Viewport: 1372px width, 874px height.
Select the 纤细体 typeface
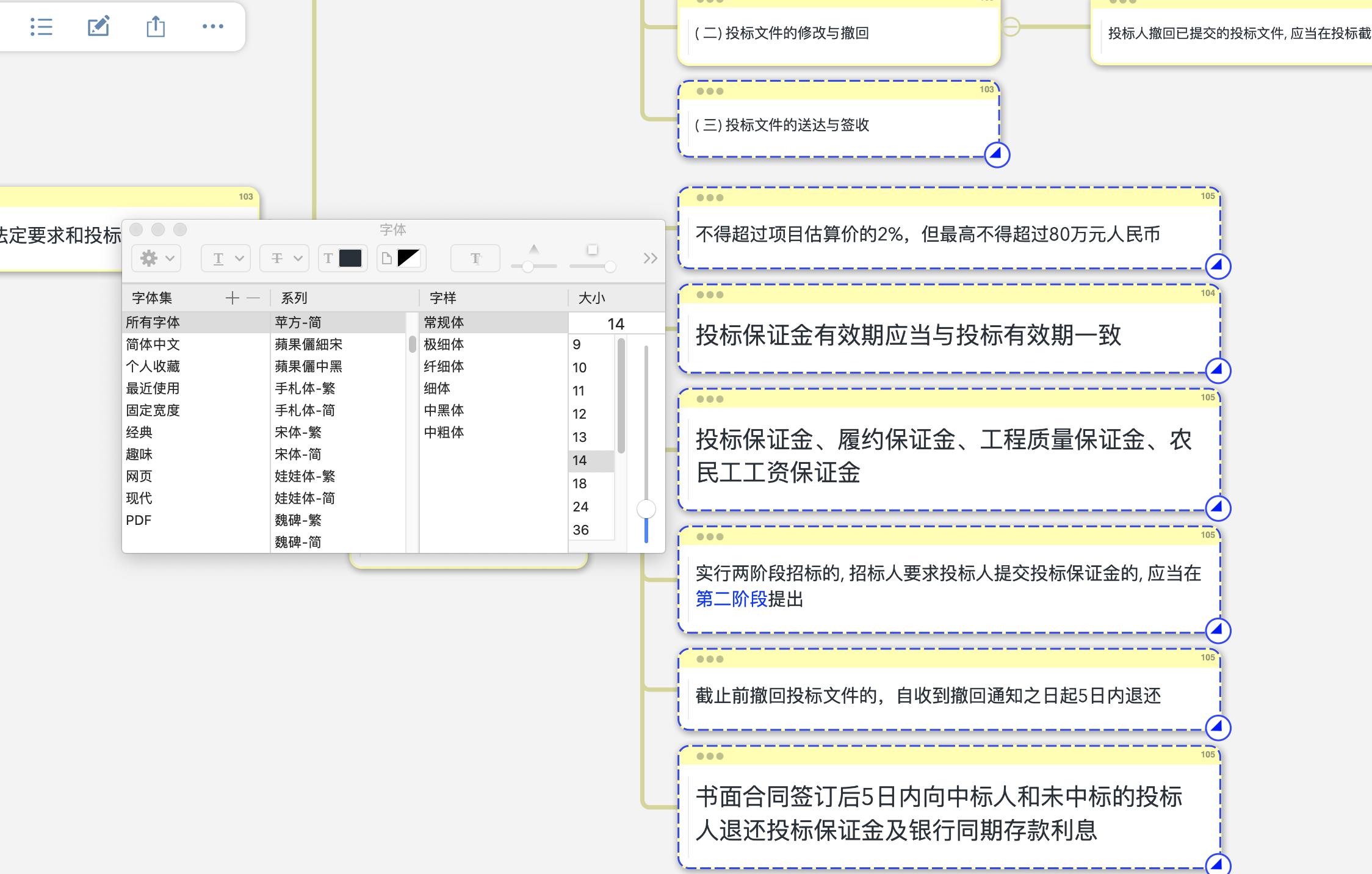click(x=493, y=366)
